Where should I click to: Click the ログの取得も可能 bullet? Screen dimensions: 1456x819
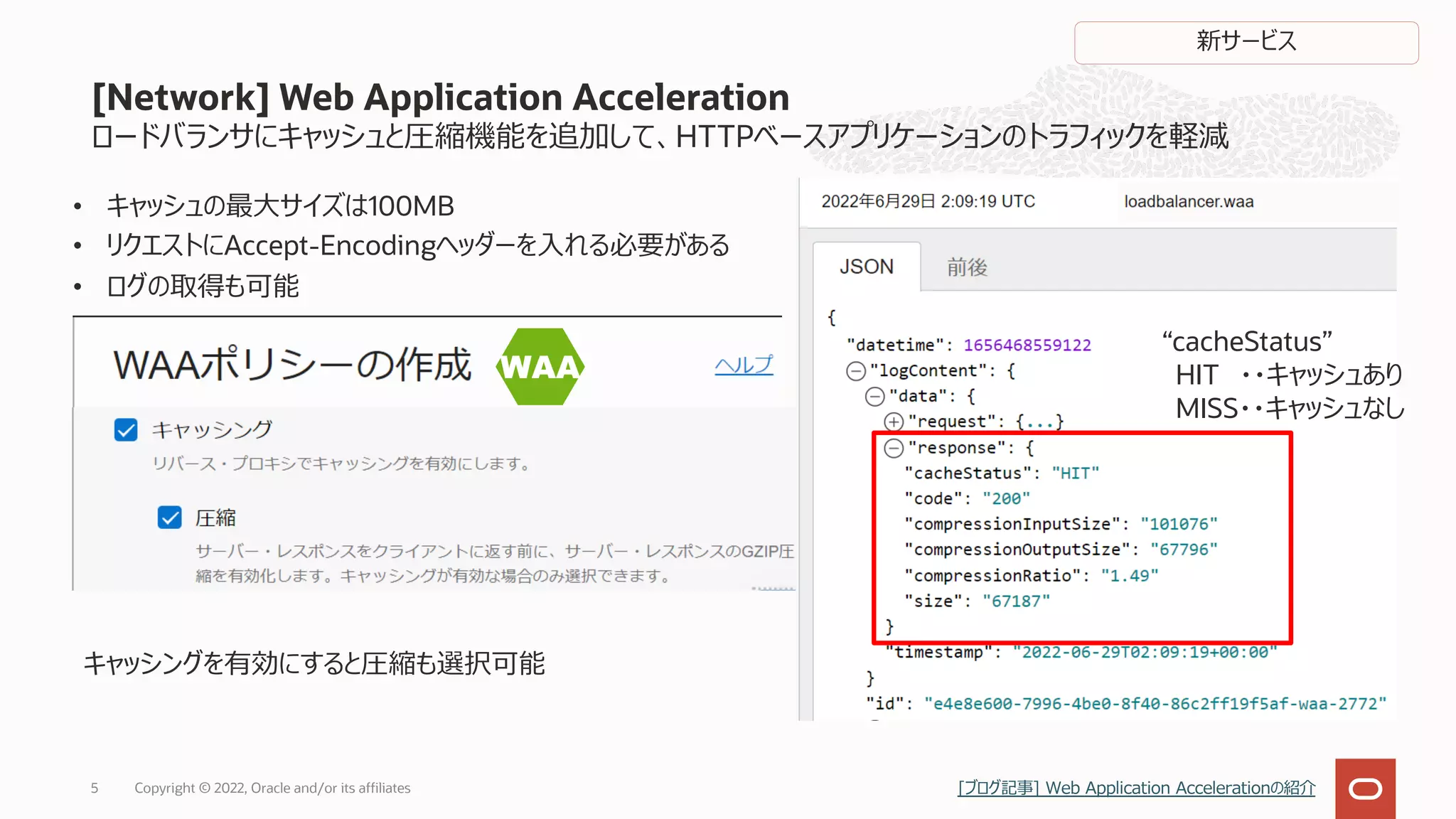203,286
